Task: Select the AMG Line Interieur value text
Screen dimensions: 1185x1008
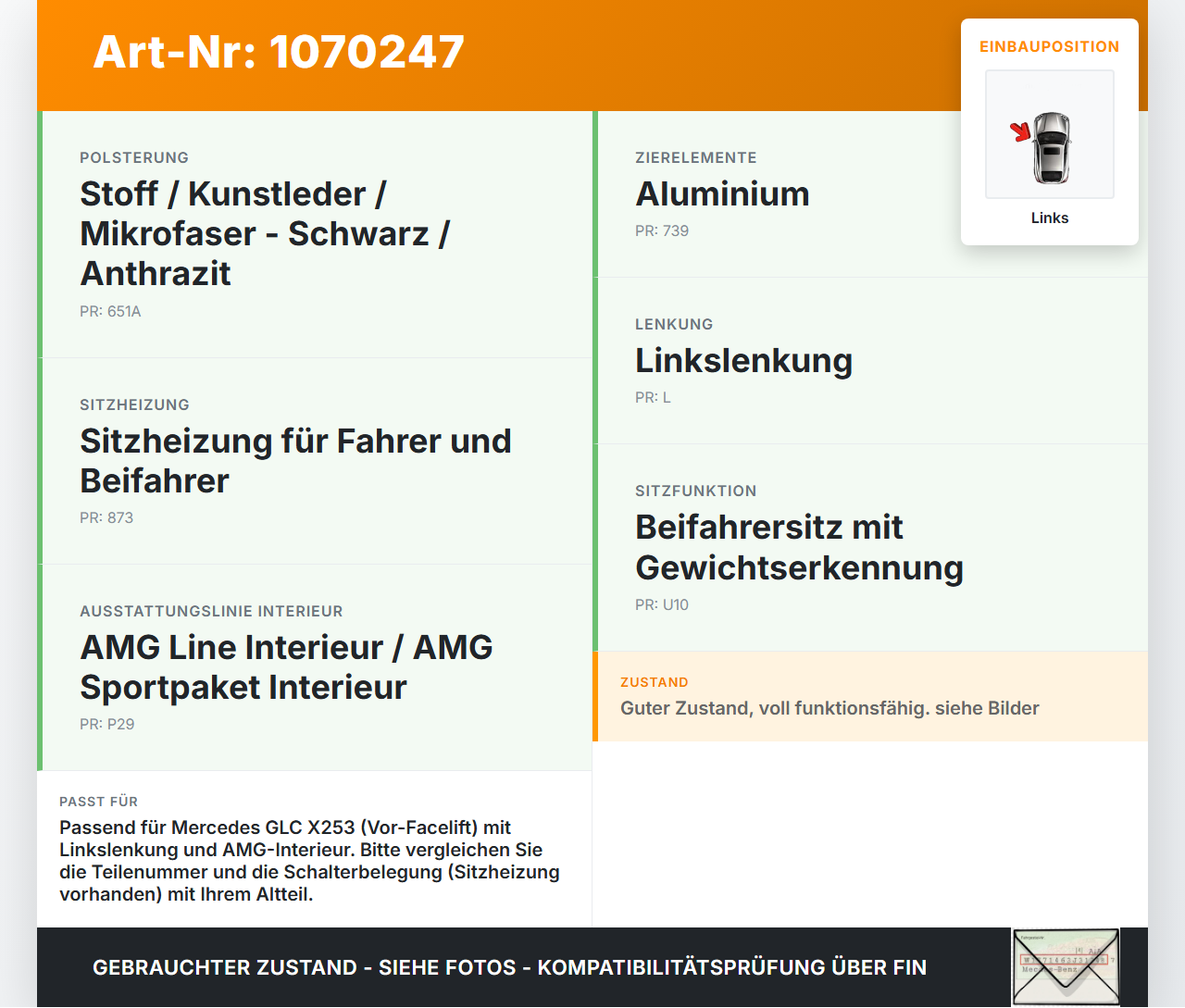Action: 286,667
